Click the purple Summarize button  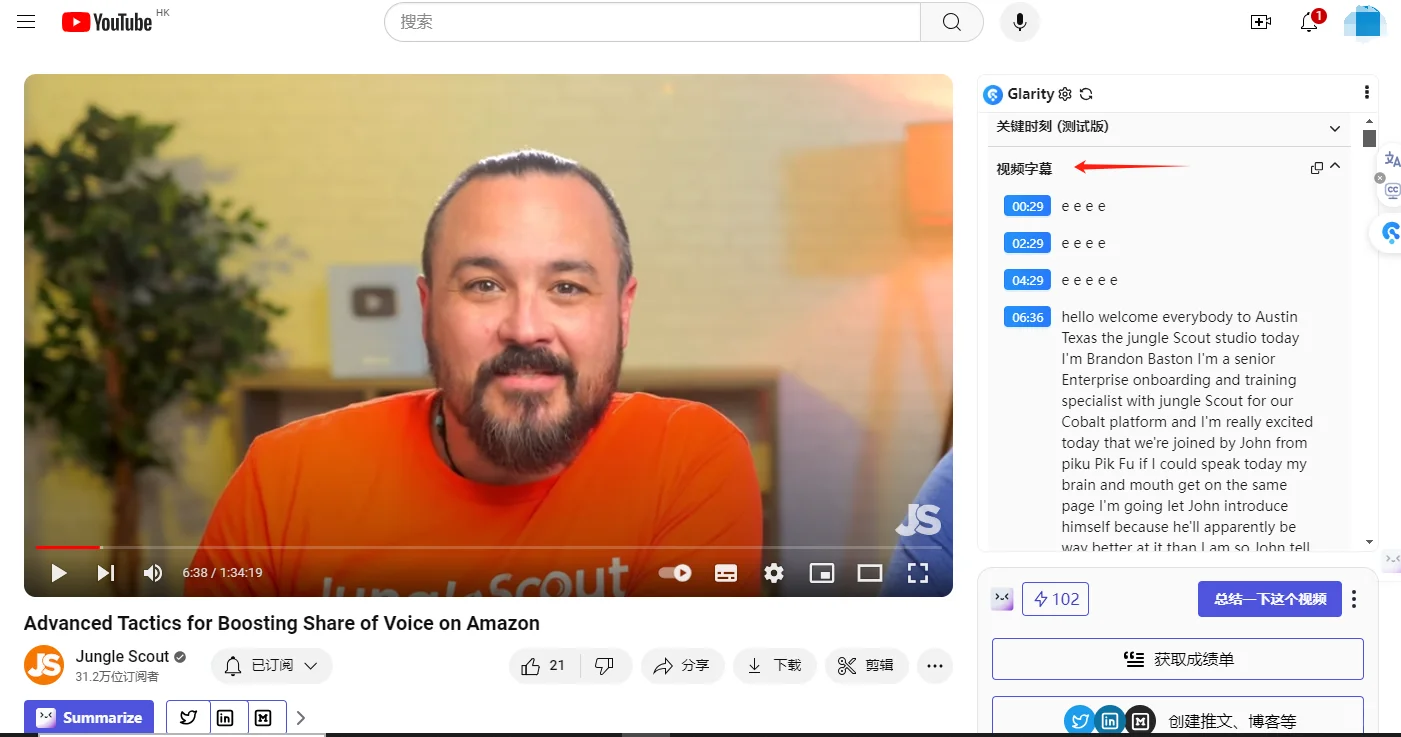89,718
